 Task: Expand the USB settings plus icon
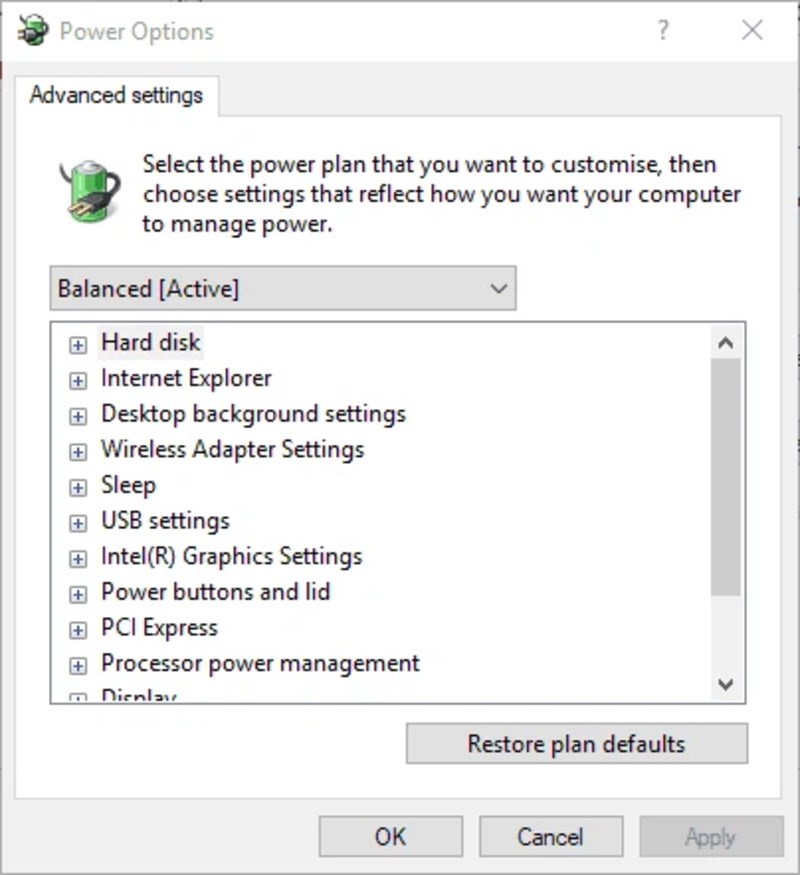tap(78, 523)
